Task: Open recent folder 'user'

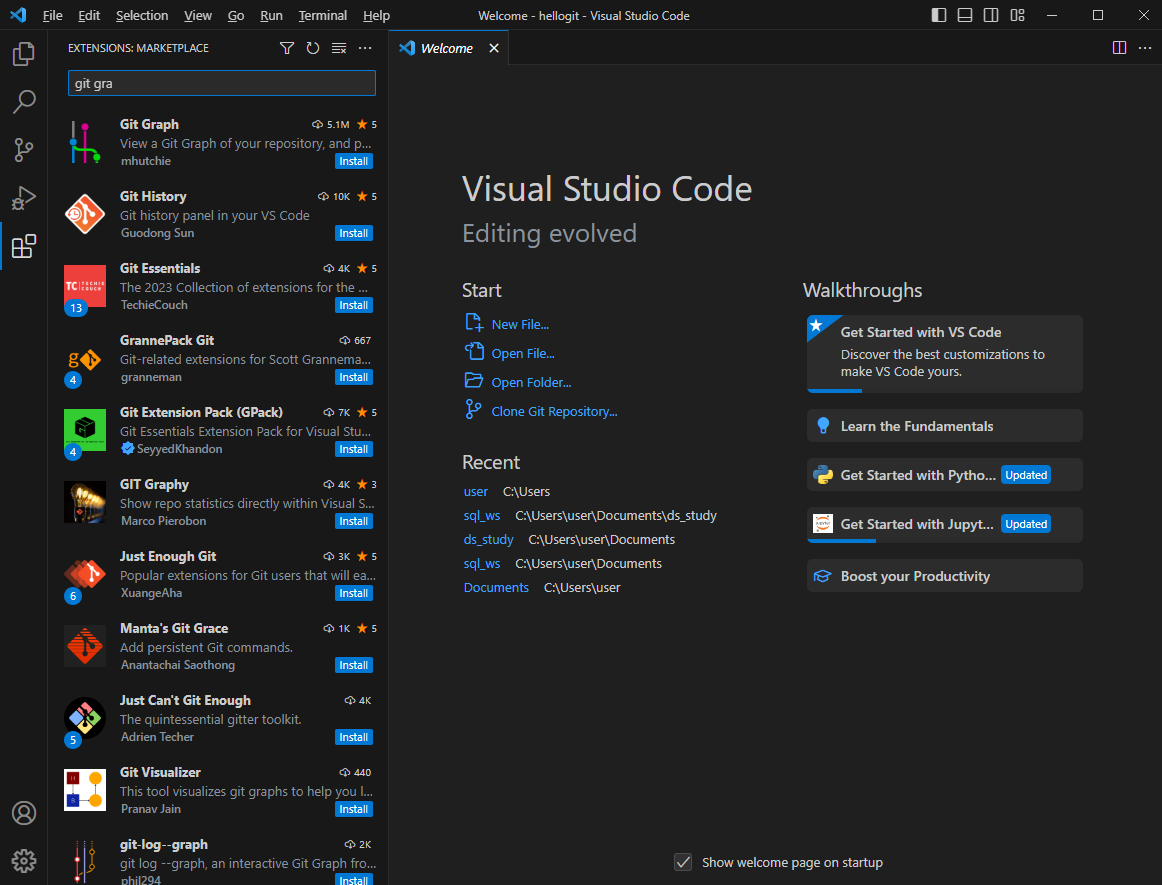Action: pos(476,491)
